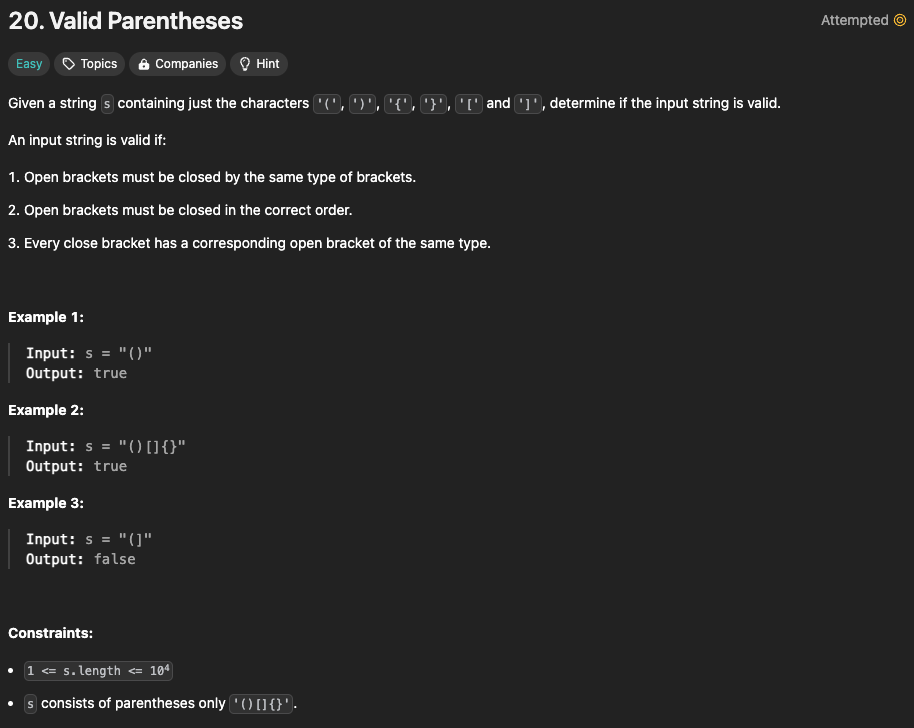The height and width of the screenshot is (728, 914).
Task: Click the '(' character code chip
Action: point(327,104)
